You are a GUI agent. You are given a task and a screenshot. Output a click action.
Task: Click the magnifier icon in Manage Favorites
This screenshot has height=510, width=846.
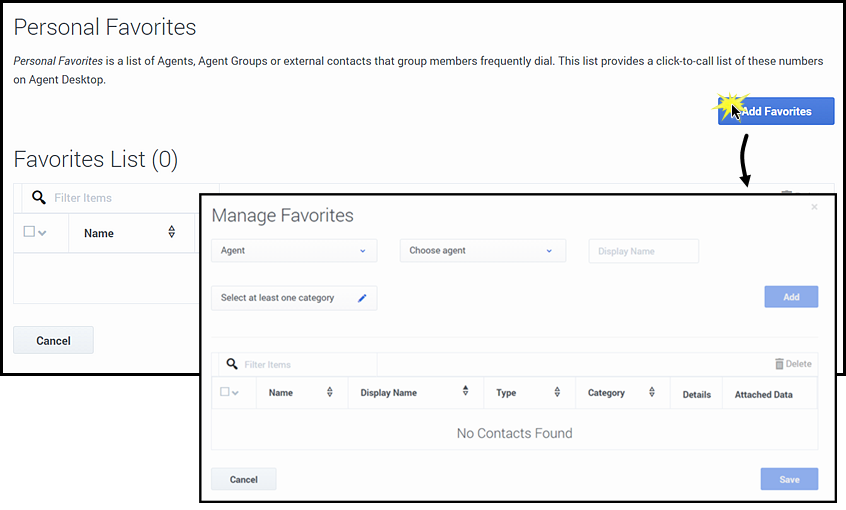click(x=232, y=365)
